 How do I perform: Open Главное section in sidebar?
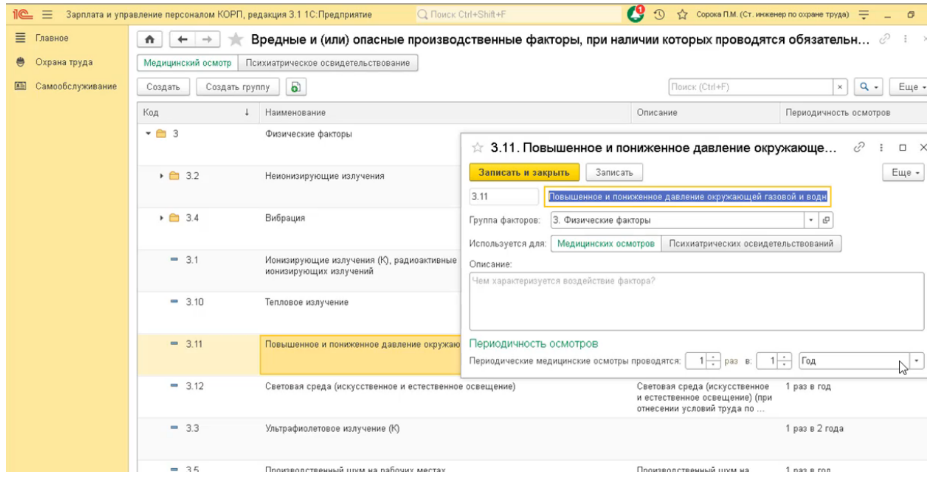[x=51, y=38]
